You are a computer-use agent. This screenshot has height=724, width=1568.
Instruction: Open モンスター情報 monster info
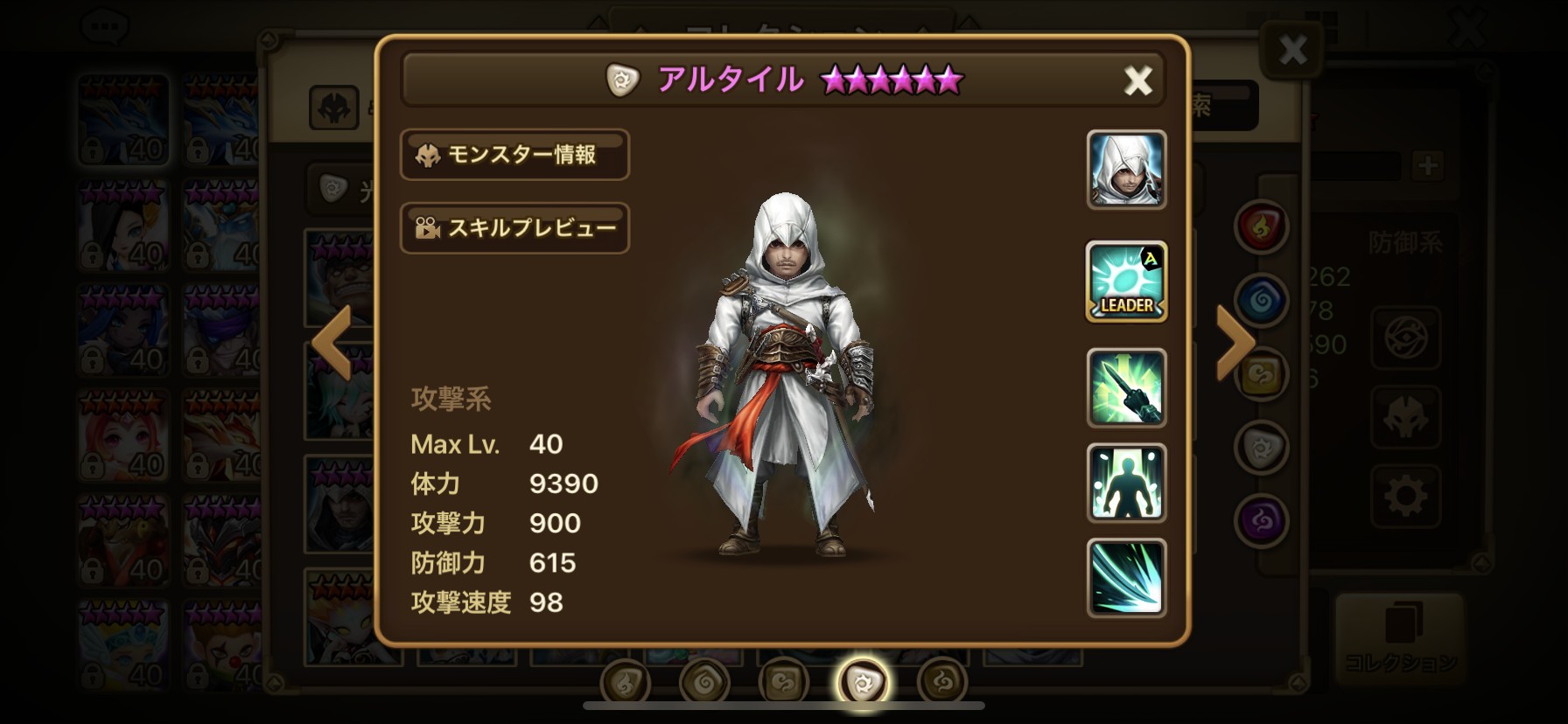pos(514,155)
